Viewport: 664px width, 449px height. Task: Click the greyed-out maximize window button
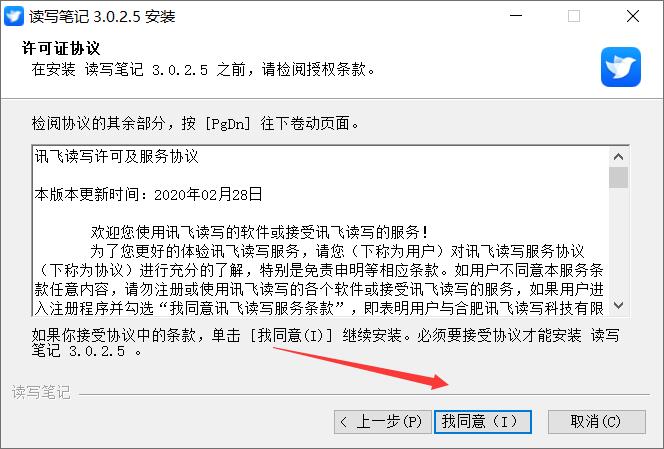[x=574, y=16]
